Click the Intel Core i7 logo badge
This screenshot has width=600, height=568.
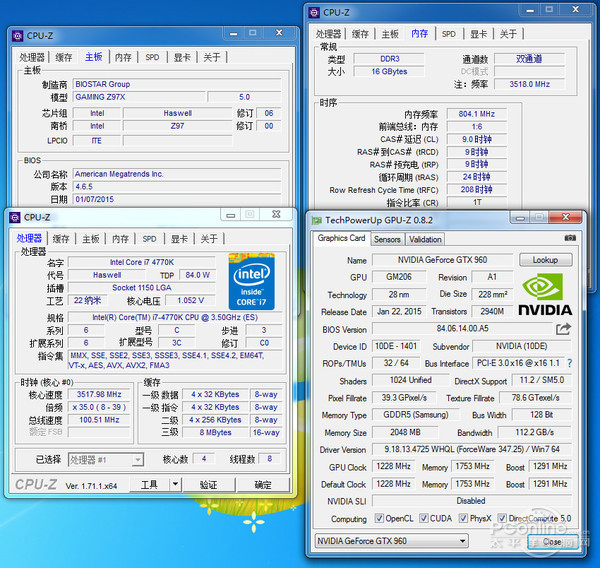point(251,281)
